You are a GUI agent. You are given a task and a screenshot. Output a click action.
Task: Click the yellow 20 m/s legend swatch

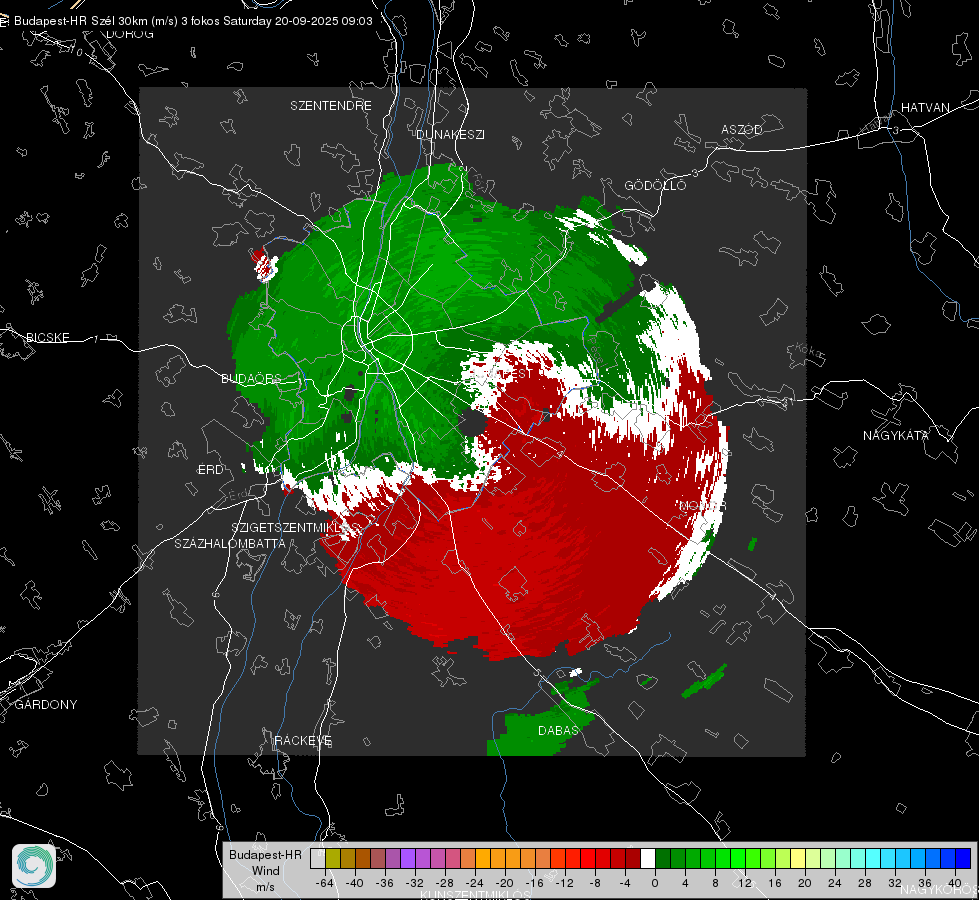coord(798,859)
